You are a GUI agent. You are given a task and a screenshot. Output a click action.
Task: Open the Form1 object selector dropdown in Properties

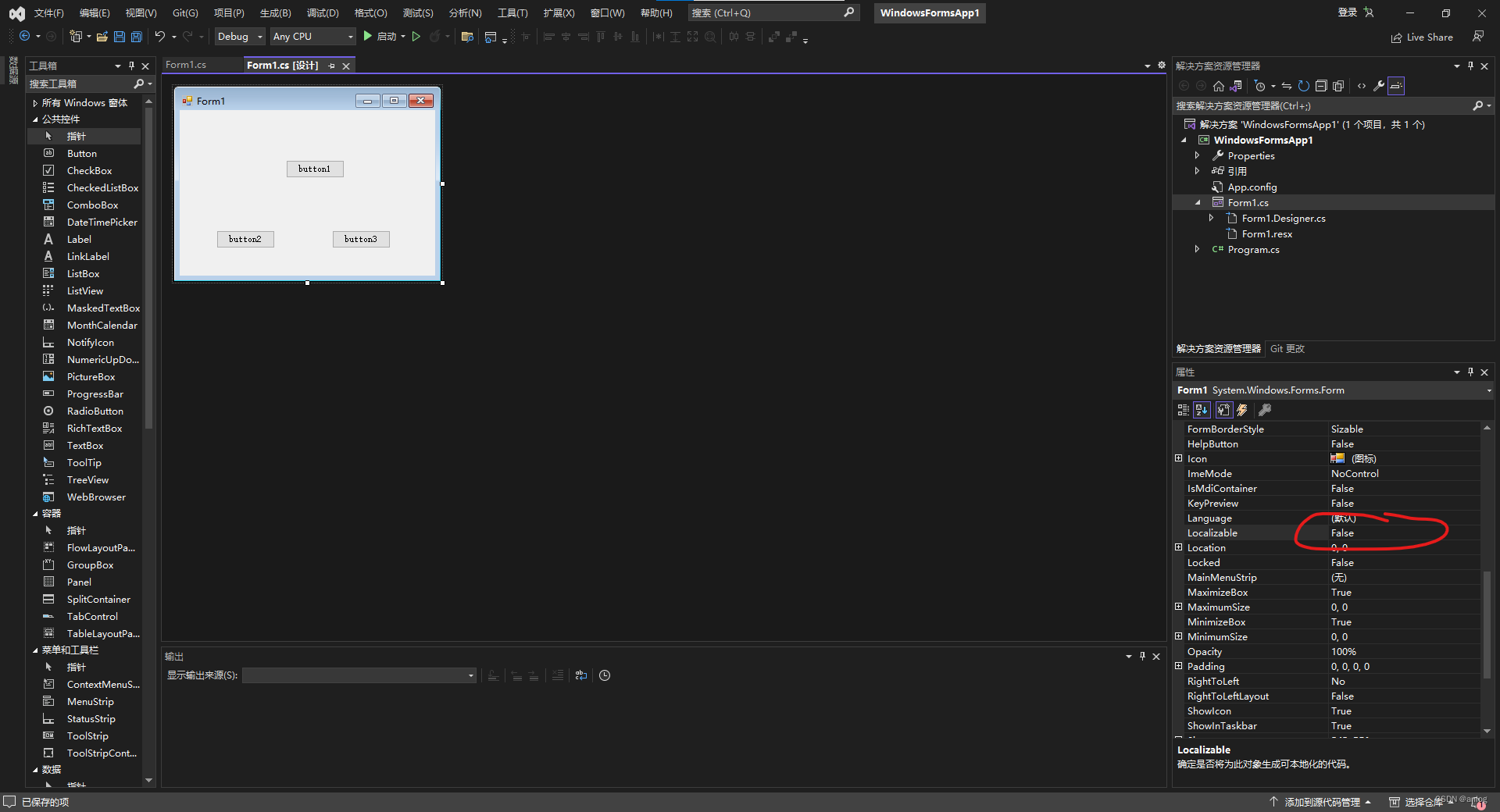pyautogui.click(x=1488, y=390)
